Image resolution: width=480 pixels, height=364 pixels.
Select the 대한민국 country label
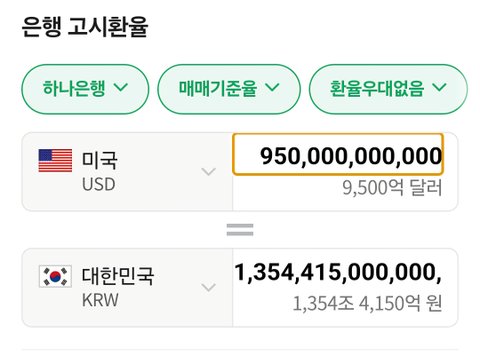click(118, 276)
